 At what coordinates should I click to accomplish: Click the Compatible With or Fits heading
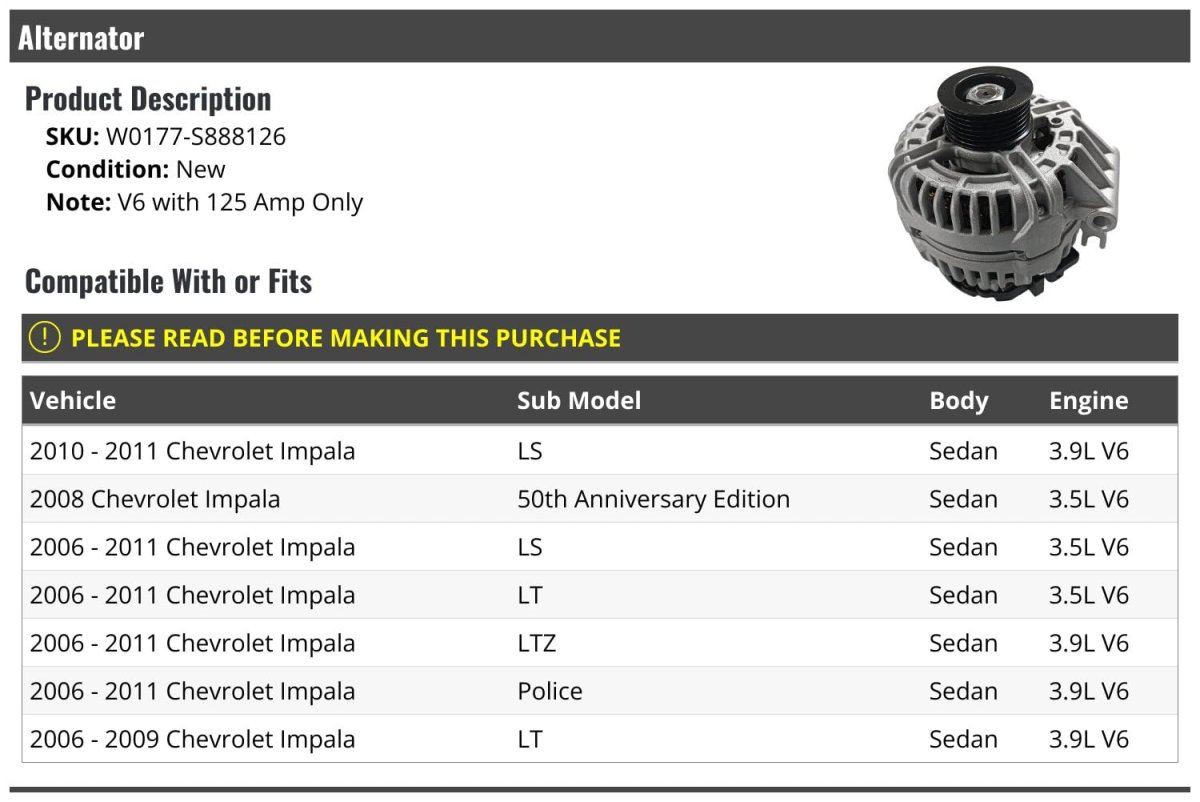168,282
